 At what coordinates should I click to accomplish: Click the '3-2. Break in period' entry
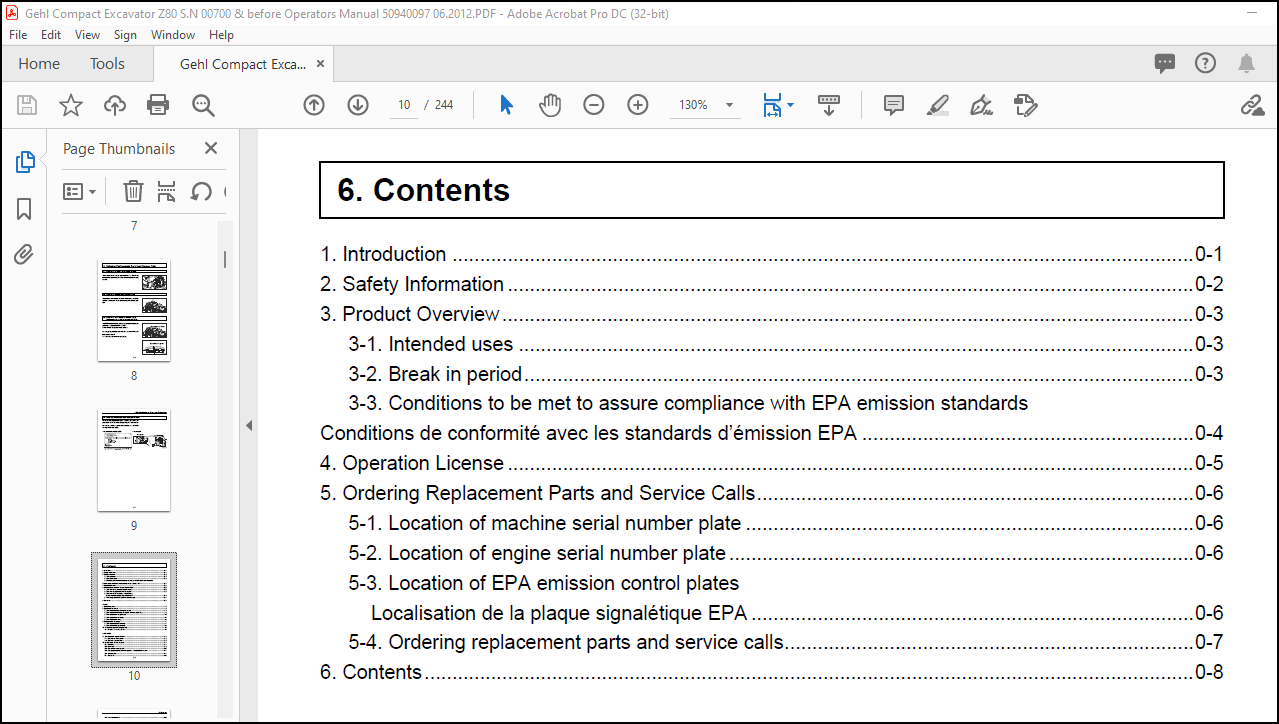pos(785,374)
